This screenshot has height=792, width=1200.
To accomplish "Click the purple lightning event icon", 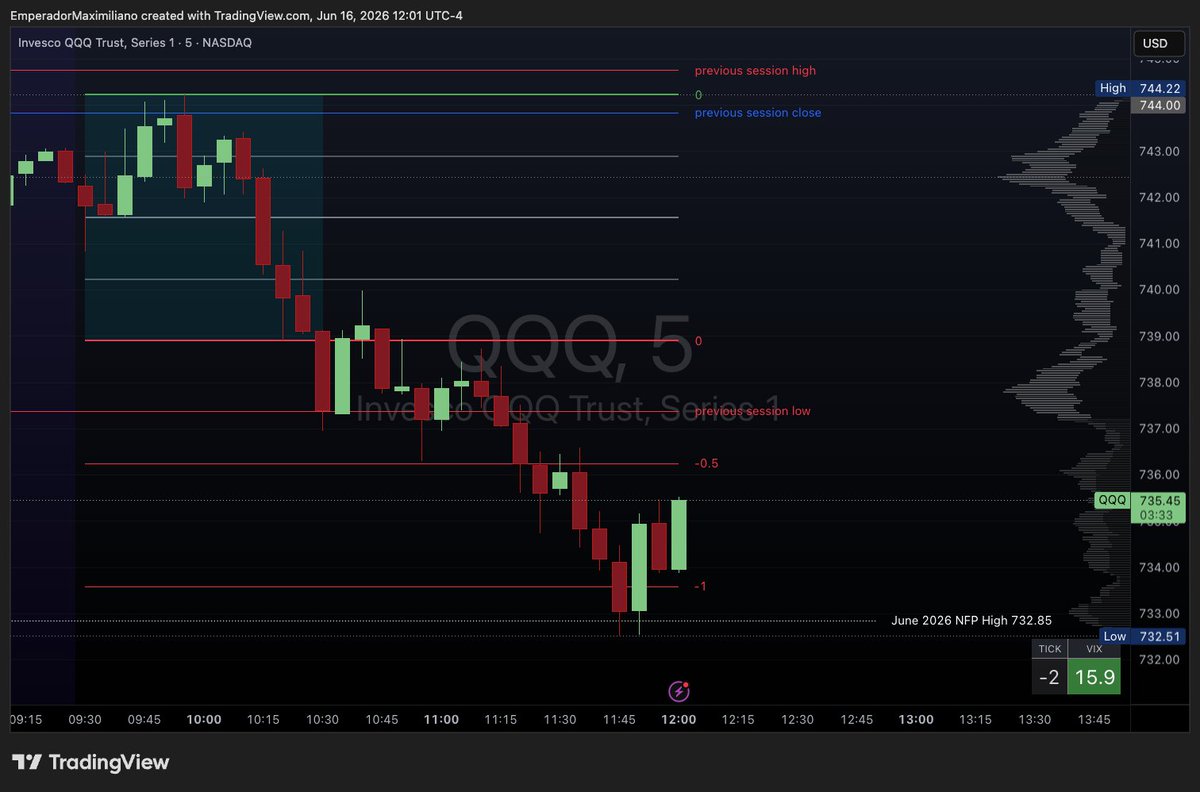I will [679, 691].
